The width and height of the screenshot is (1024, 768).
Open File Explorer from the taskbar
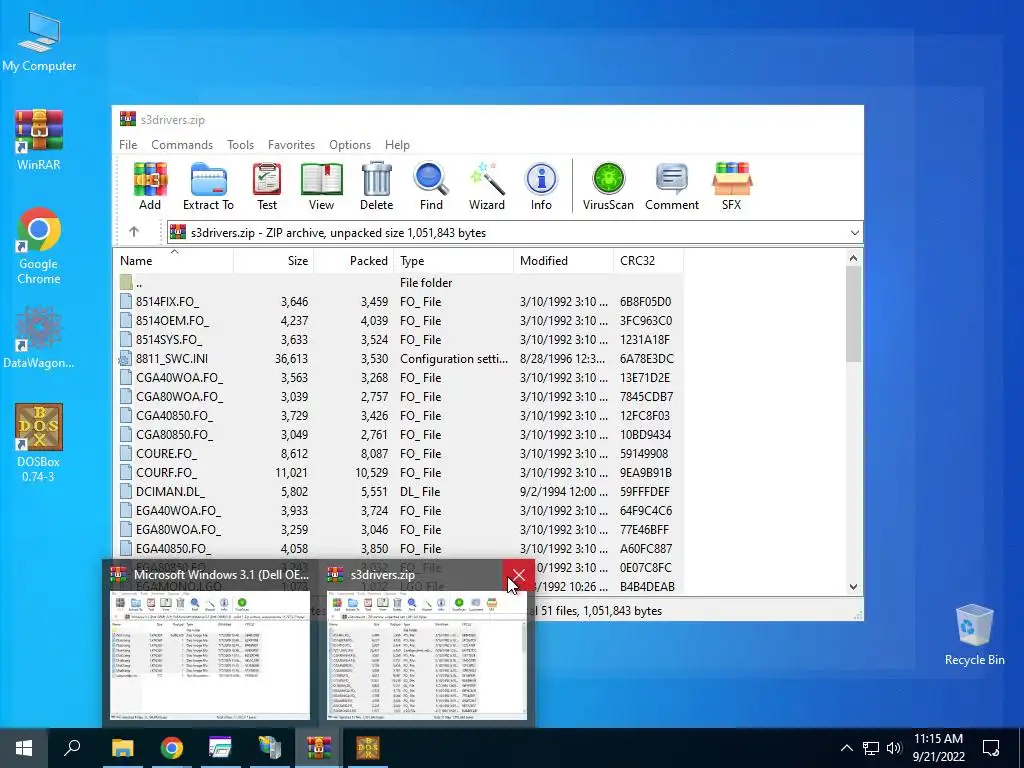point(122,748)
